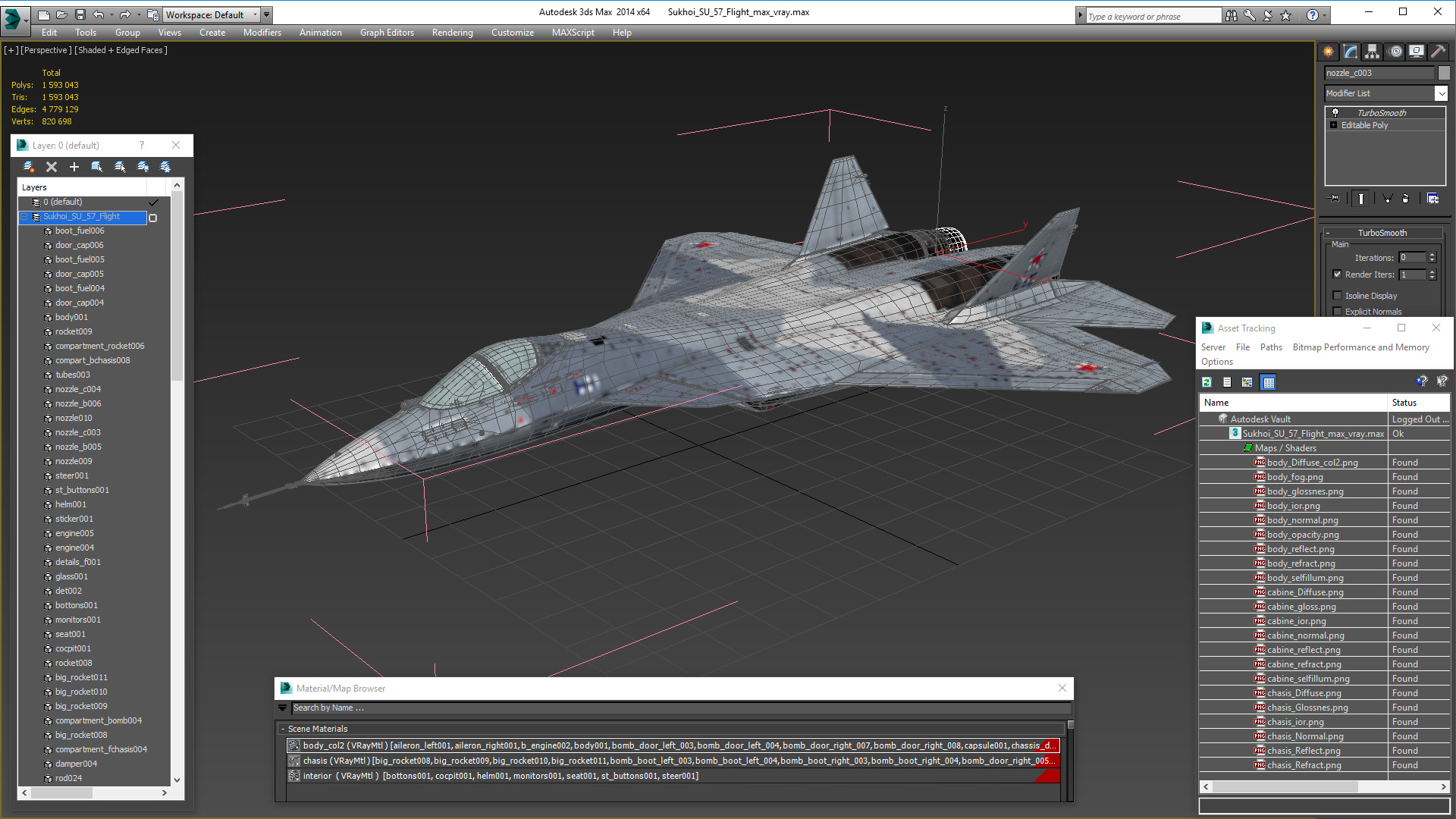The height and width of the screenshot is (819, 1456).
Task: Click the Name column header in Asset Tracking
Action: (1294, 403)
